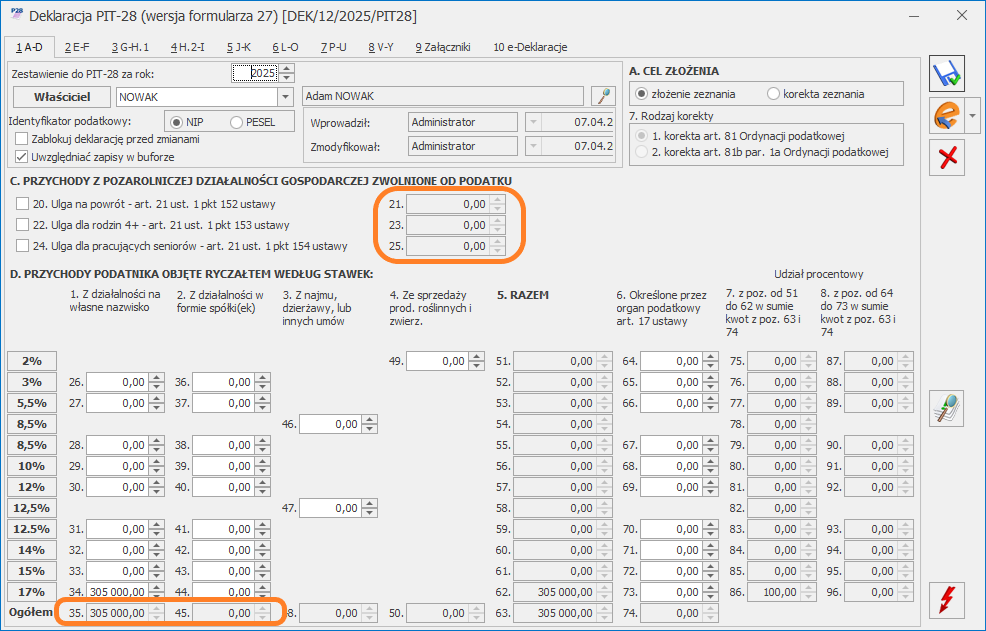
Task: Expand the NOWAK owner dropdown
Action: tap(284, 96)
